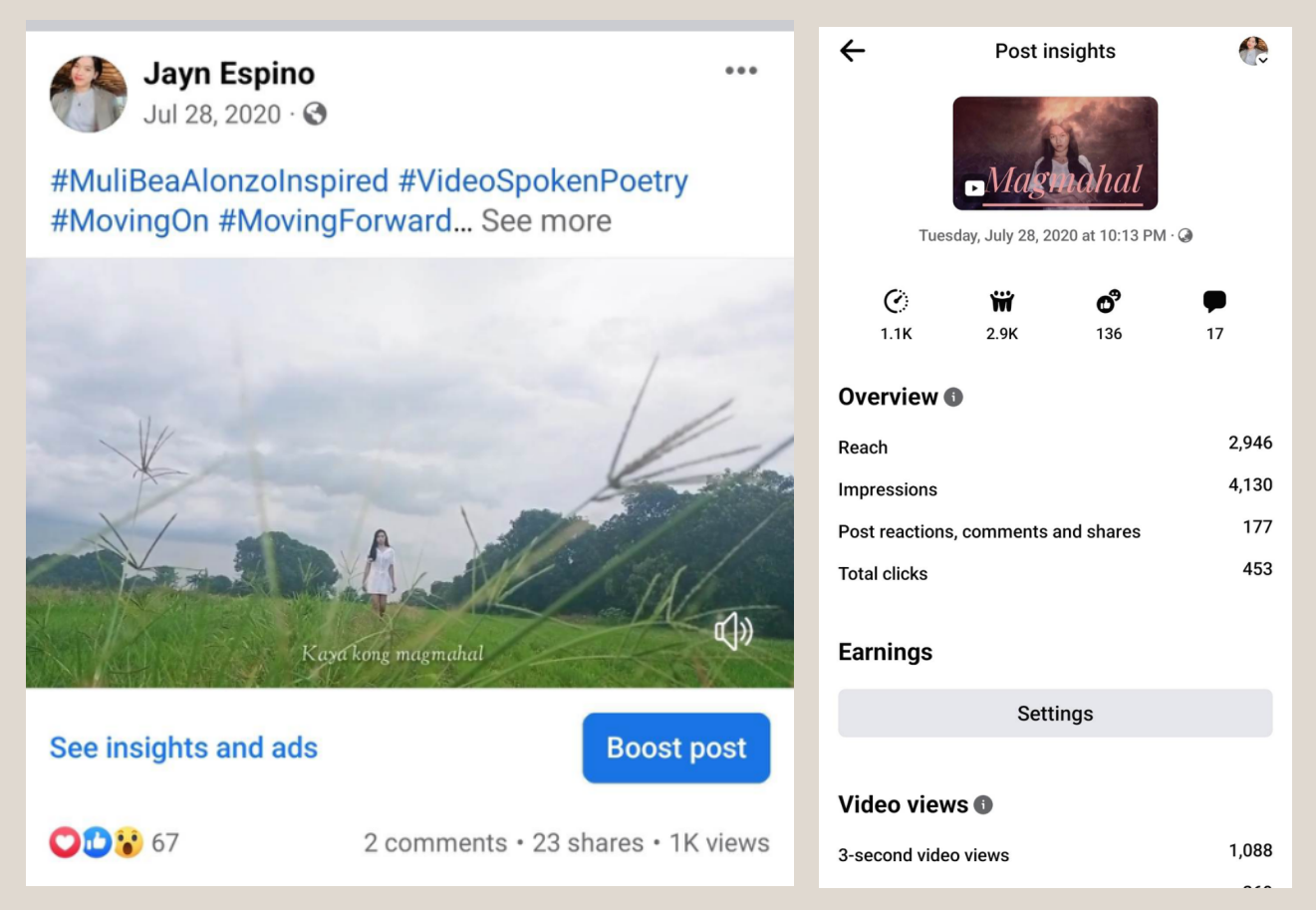
Task: Open the 23 shares link
Action: coord(588,843)
